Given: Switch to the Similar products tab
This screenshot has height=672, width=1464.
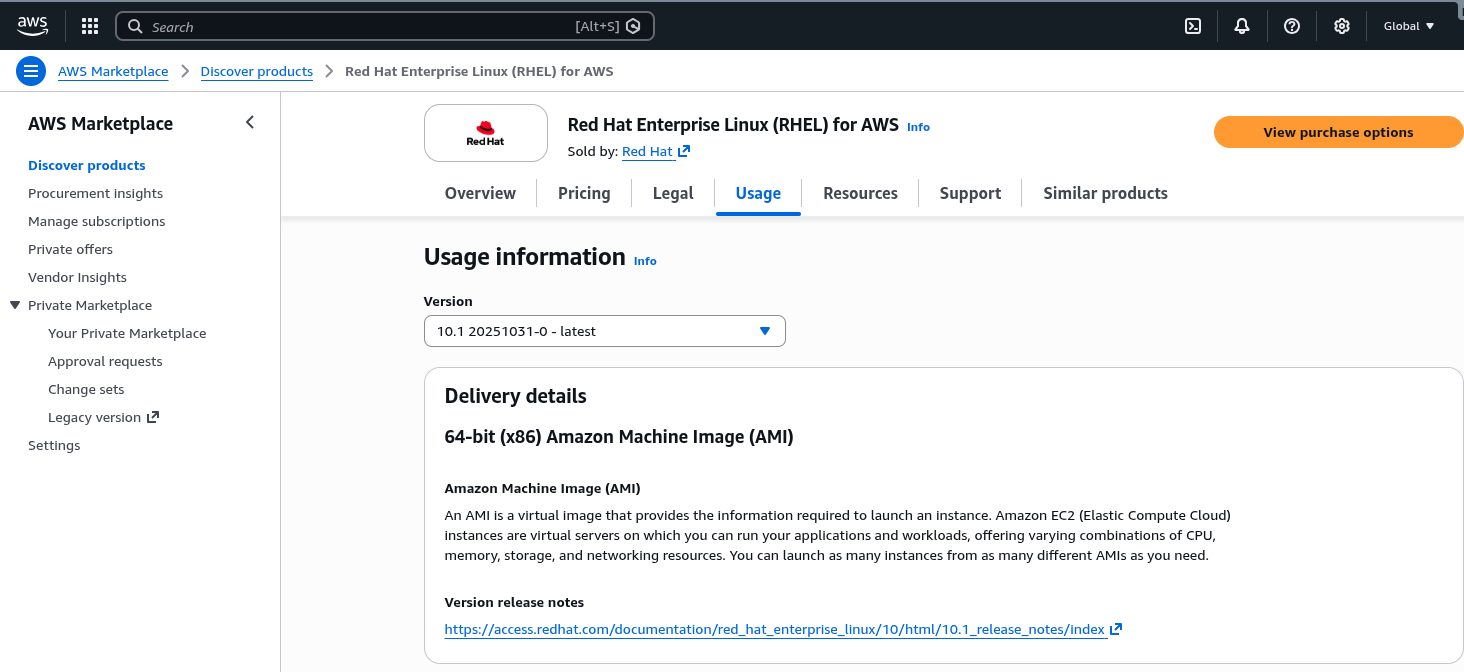Looking at the screenshot, I should (x=1105, y=193).
